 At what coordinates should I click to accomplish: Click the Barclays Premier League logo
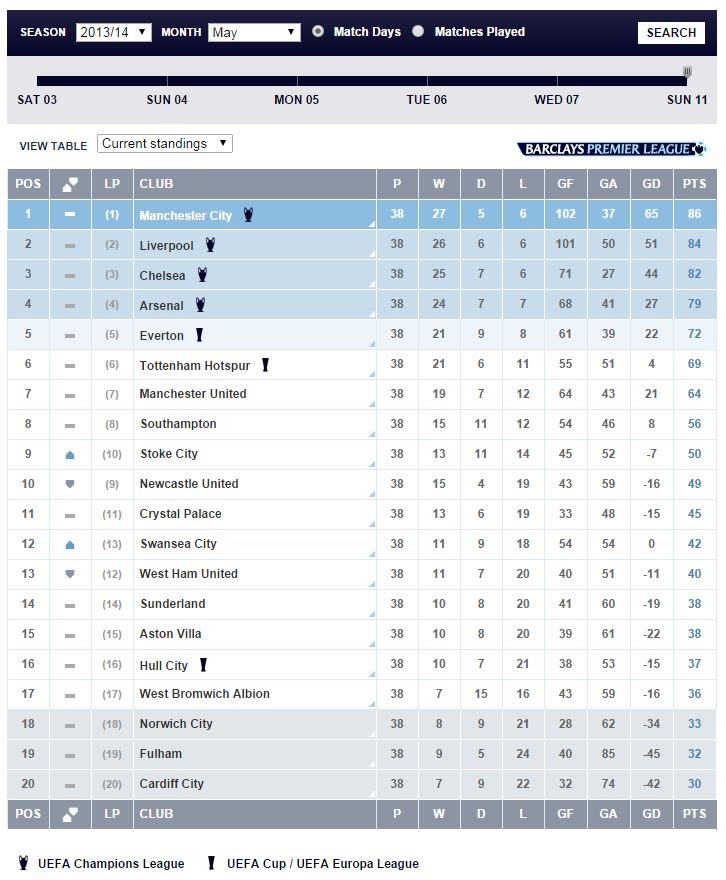click(612, 149)
